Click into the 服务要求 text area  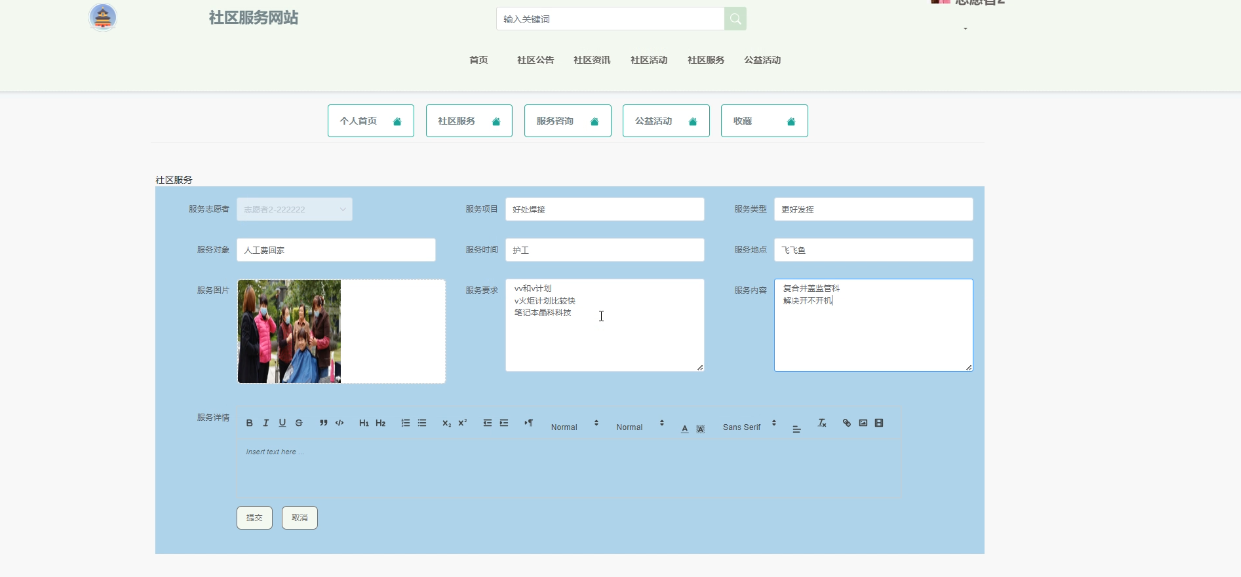click(x=605, y=325)
